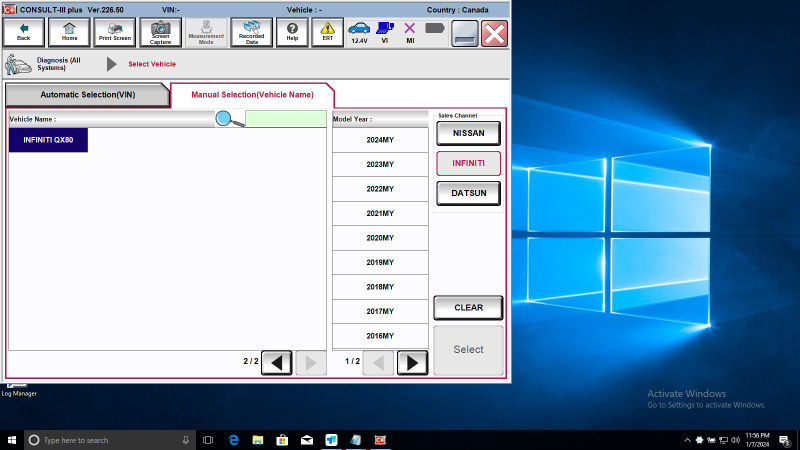This screenshot has height=450, width=800.
Task: Click the magnifier search icon
Action: click(x=229, y=119)
